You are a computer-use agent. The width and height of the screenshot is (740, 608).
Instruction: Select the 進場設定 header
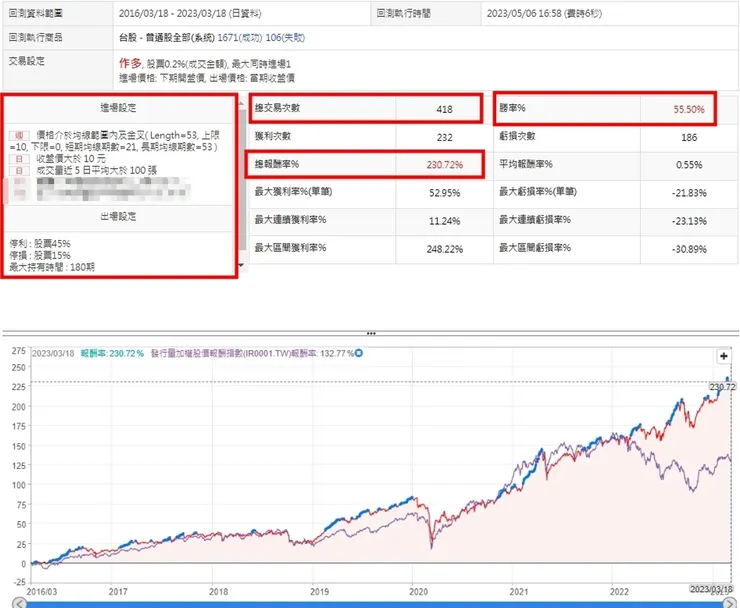[x=118, y=108]
